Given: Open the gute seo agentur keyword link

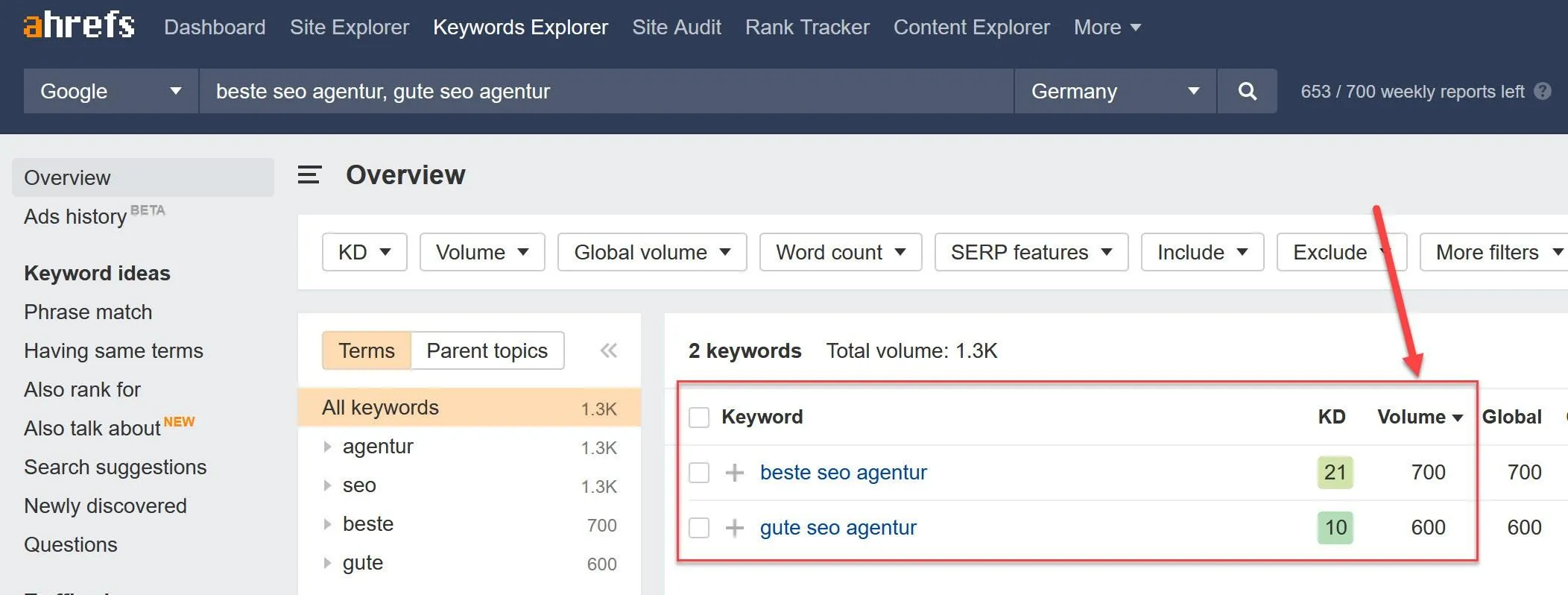Looking at the screenshot, I should coord(838,528).
